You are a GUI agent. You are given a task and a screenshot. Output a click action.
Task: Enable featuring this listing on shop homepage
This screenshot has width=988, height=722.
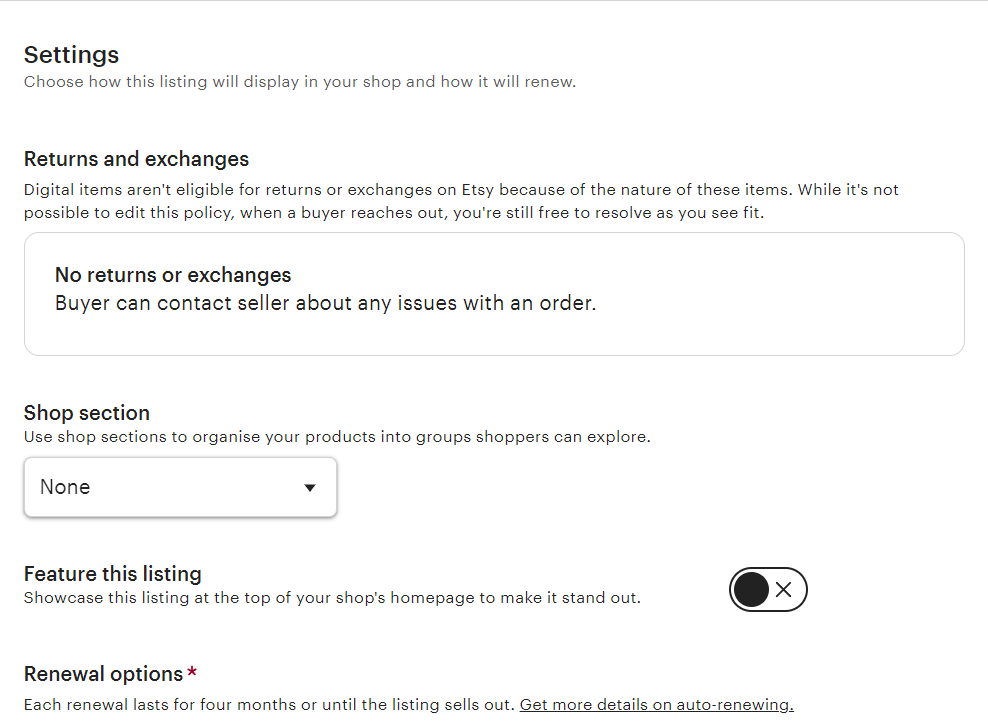point(768,589)
